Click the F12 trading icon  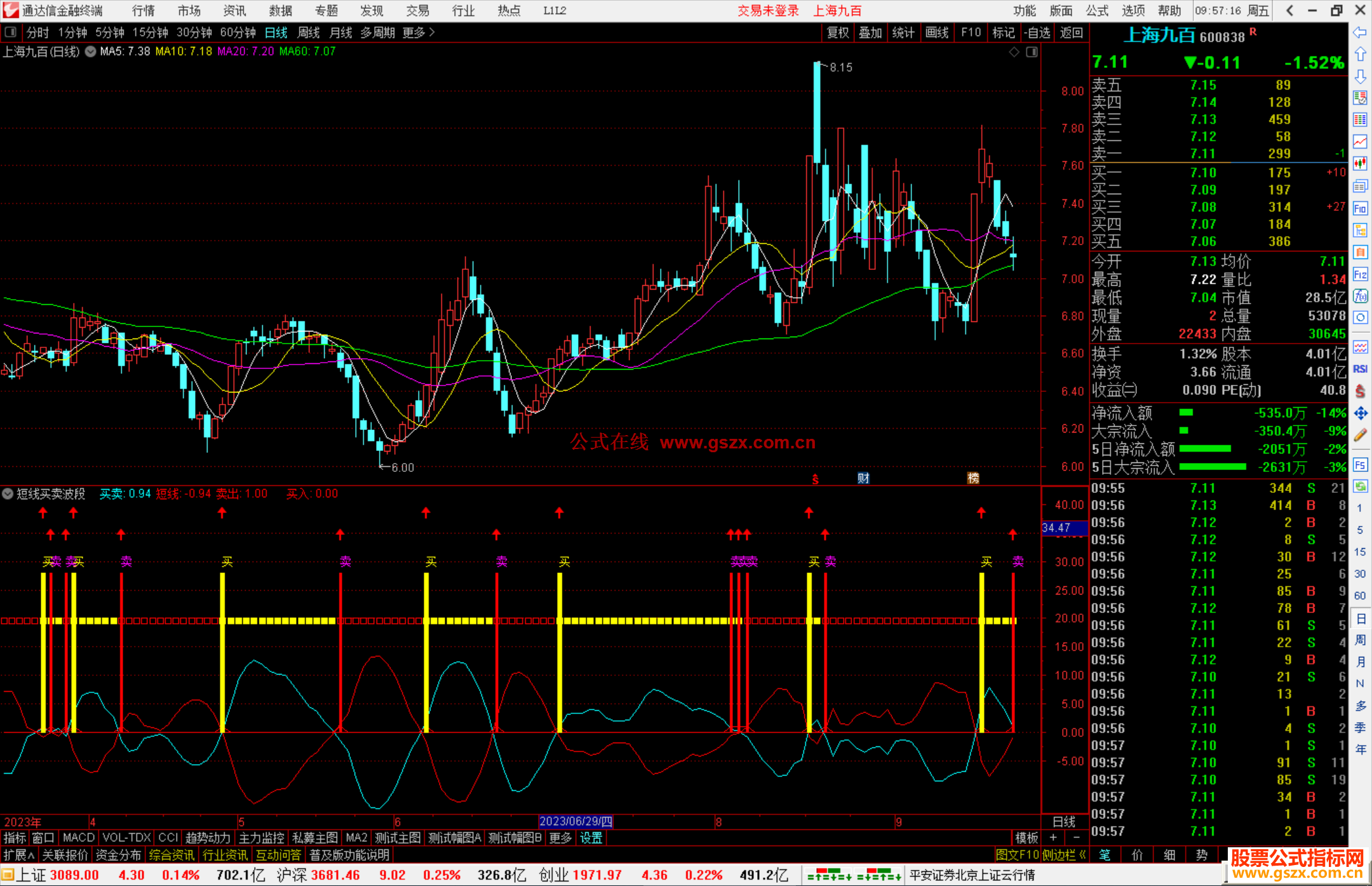[1360, 274]
